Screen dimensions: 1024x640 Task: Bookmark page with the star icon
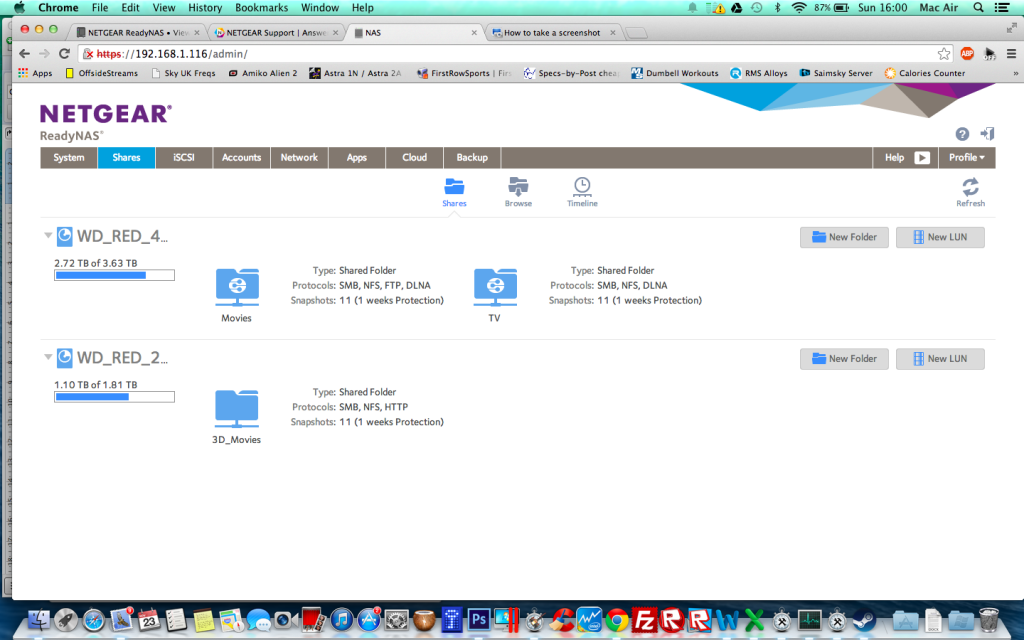[x=944, y=54]
